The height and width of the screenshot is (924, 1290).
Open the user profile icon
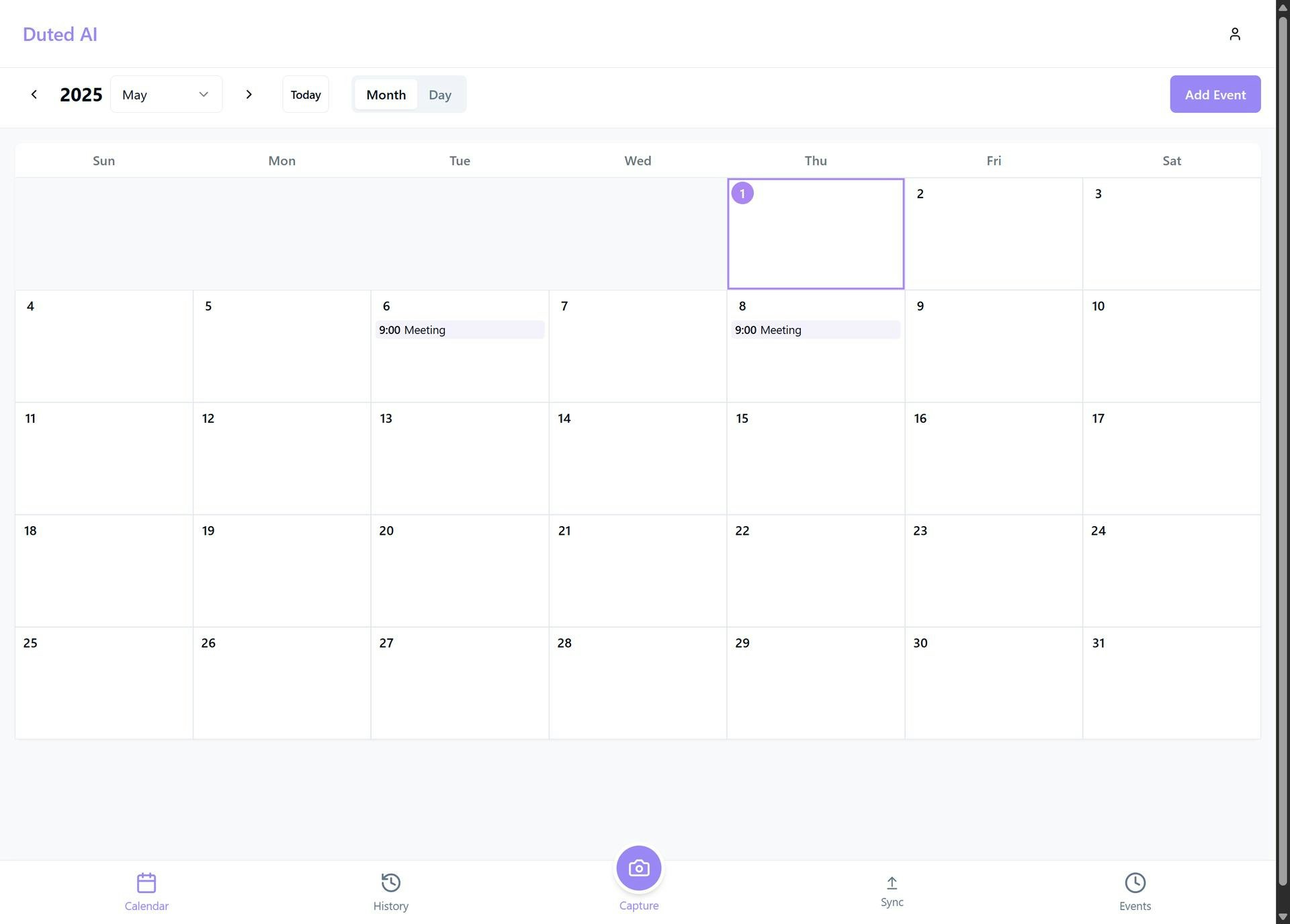pos(1234,34)
